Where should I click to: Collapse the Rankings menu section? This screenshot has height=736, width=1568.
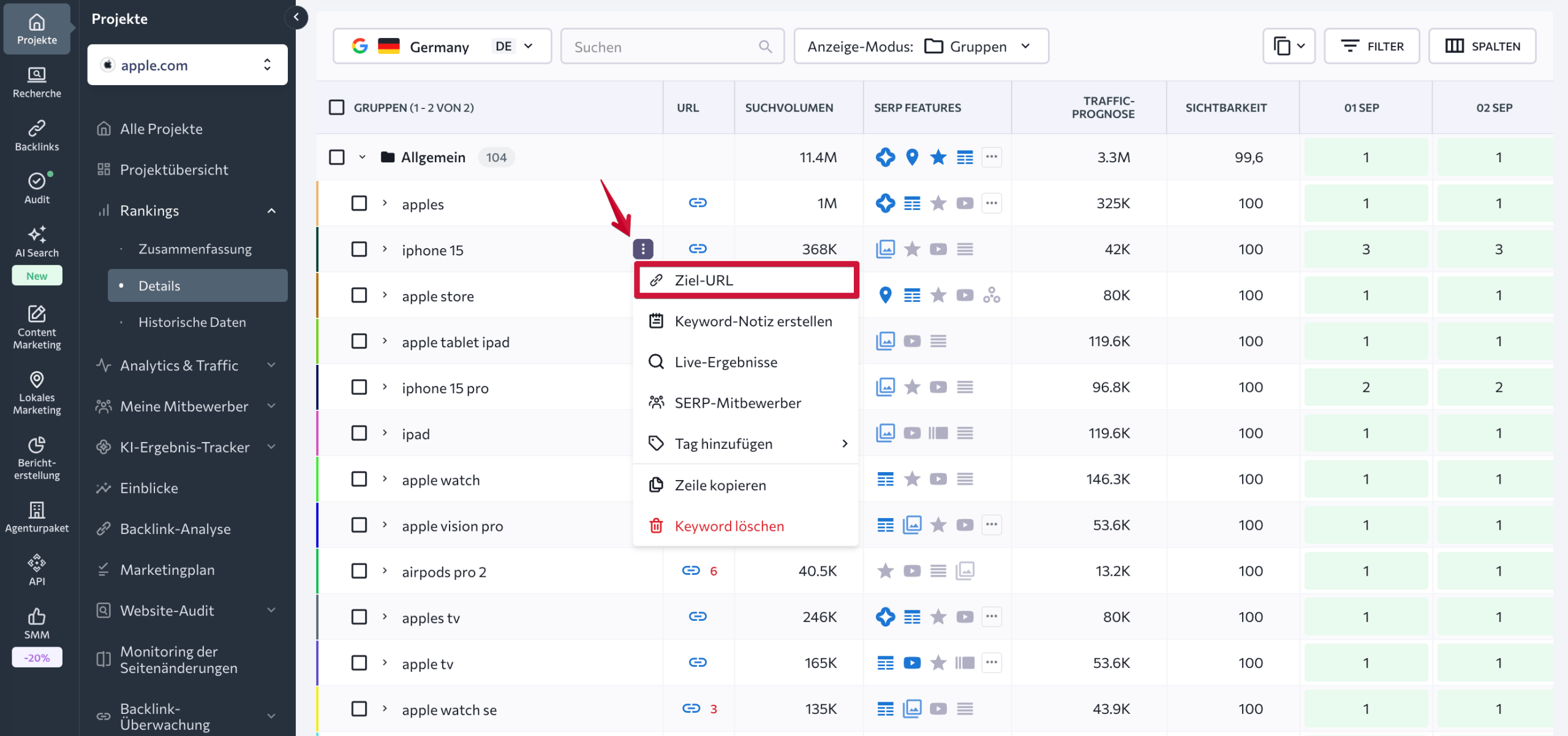(x=271, y=211)
